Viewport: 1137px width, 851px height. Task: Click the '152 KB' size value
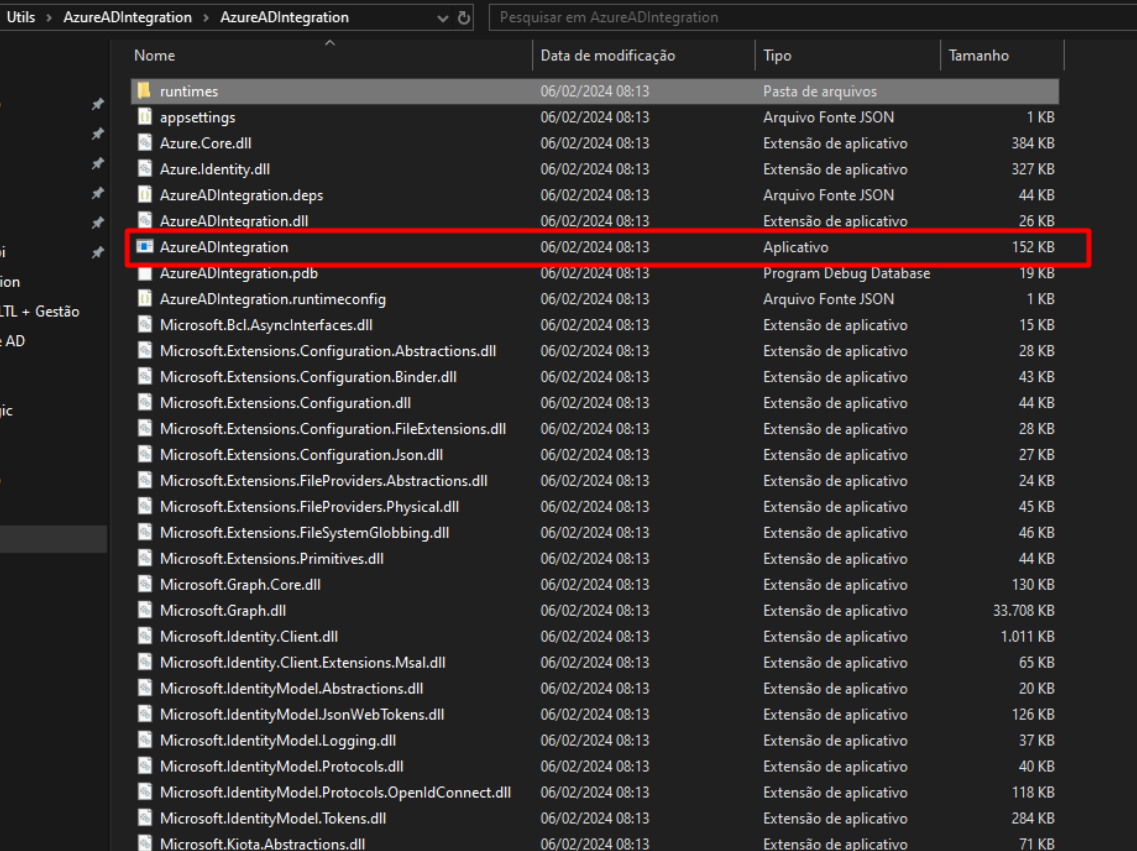tap(1033, 247)
